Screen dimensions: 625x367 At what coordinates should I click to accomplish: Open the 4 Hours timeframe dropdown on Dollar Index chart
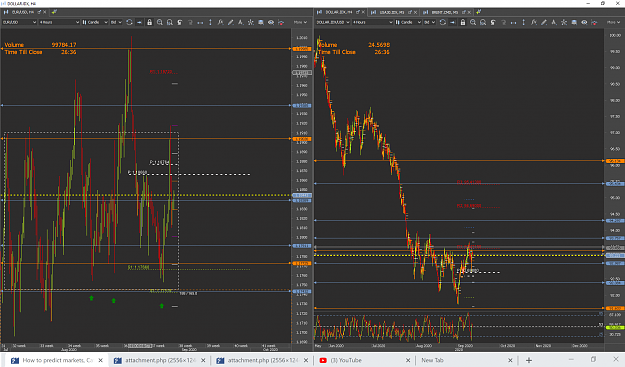[372, 22]
